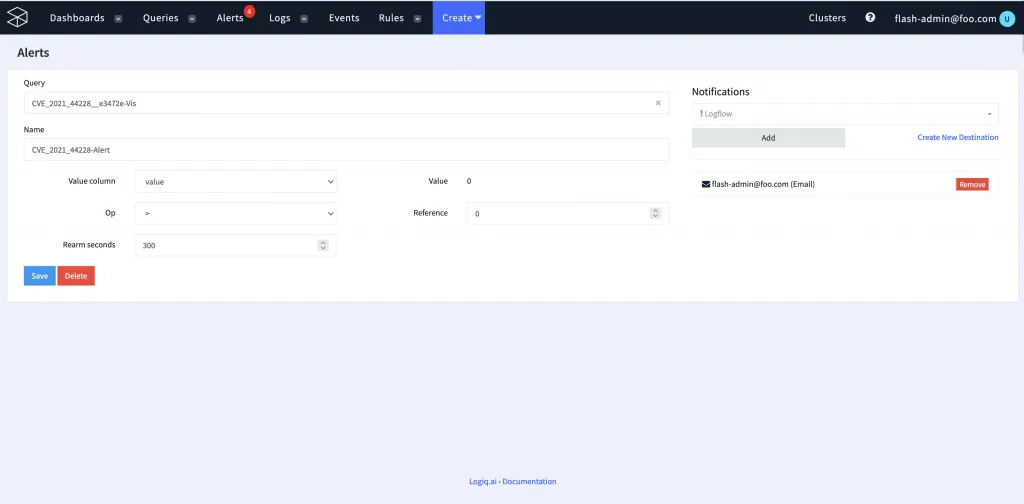The image size is (1024, 504).
Task: Expand the Queries menu arrow
Action: (191, 19)
